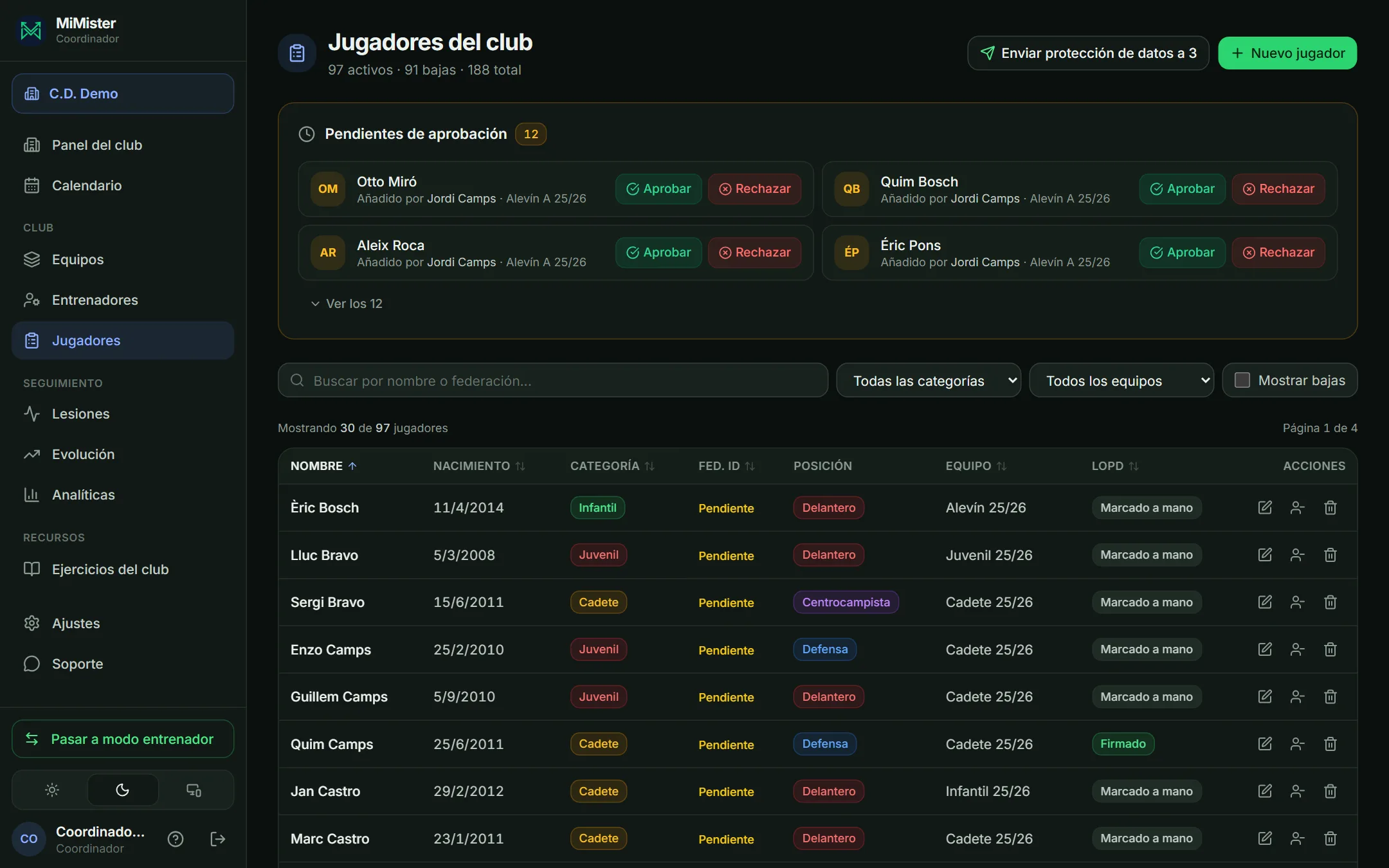Reject Éric Pons

coord(1278,253)
